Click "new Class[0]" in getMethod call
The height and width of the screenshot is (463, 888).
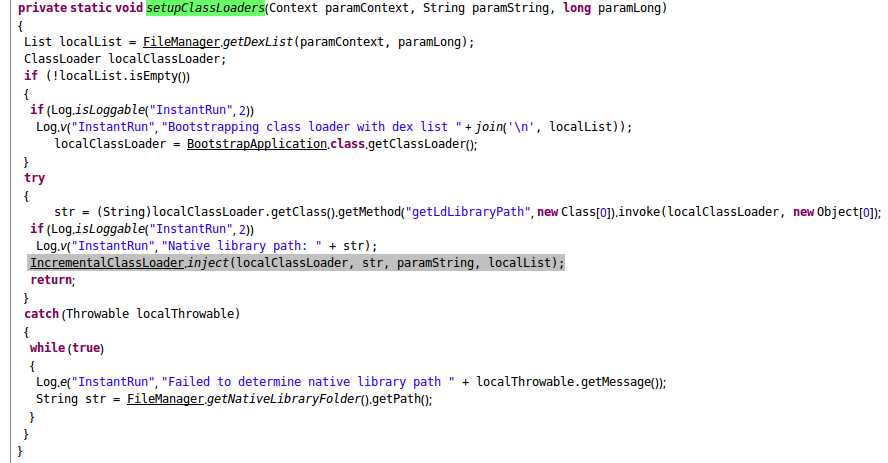[x=574, y=212]
